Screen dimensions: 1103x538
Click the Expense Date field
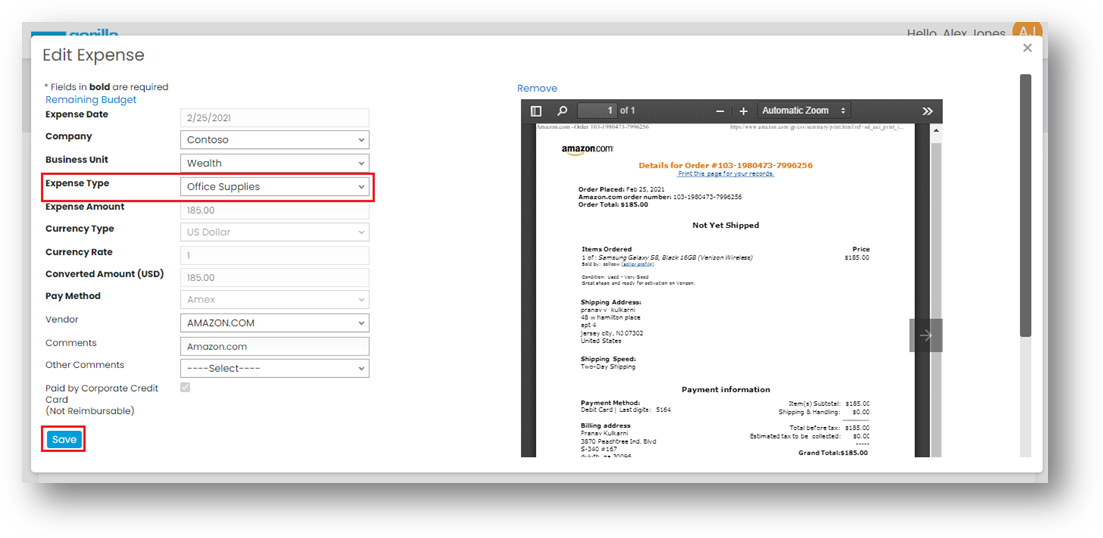[274, 117]
